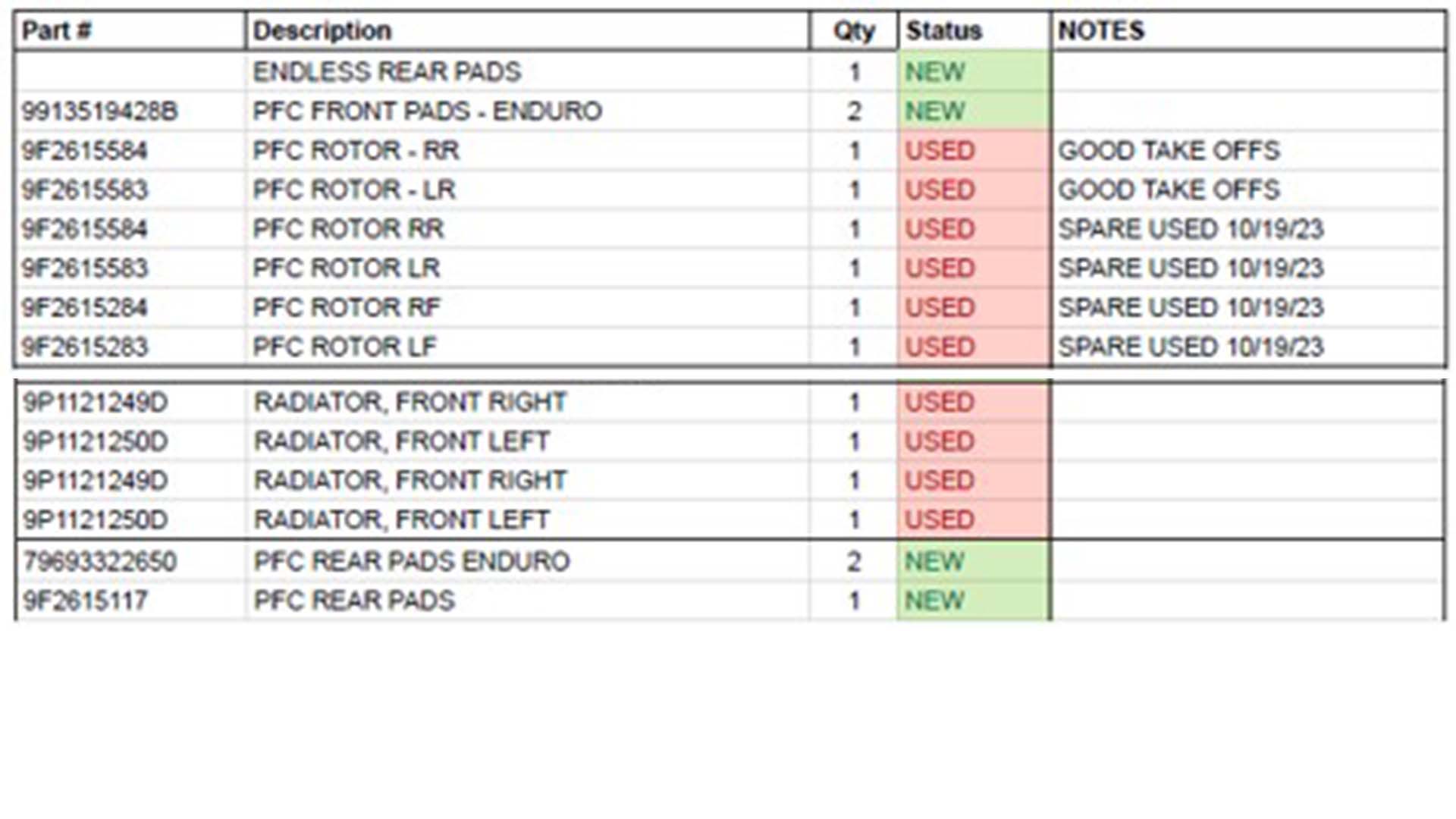
Task: Select the ENDLESS REAR PADS description cell
Action: 528,72
